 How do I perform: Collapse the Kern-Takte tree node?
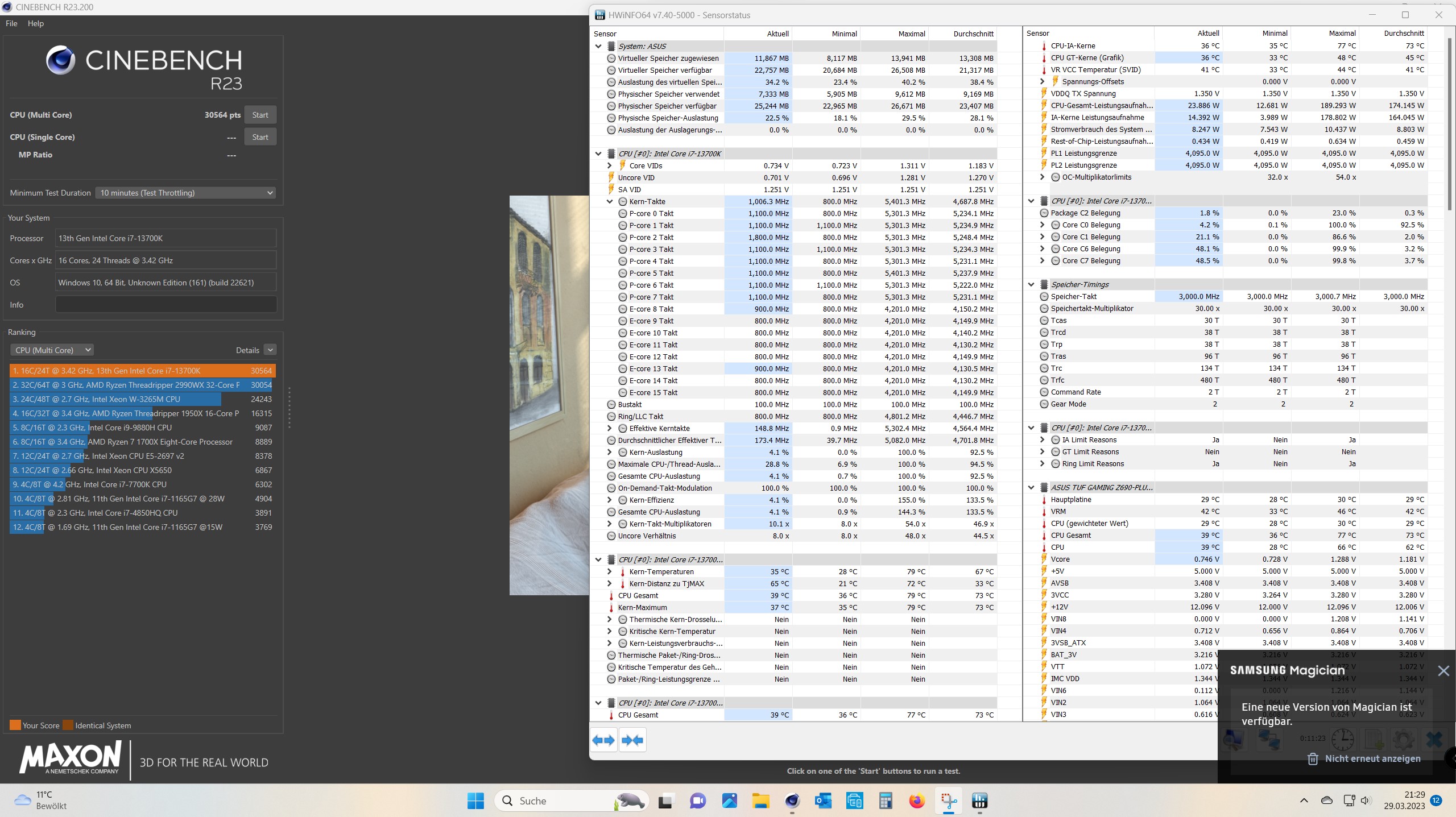tap(610, 201)
